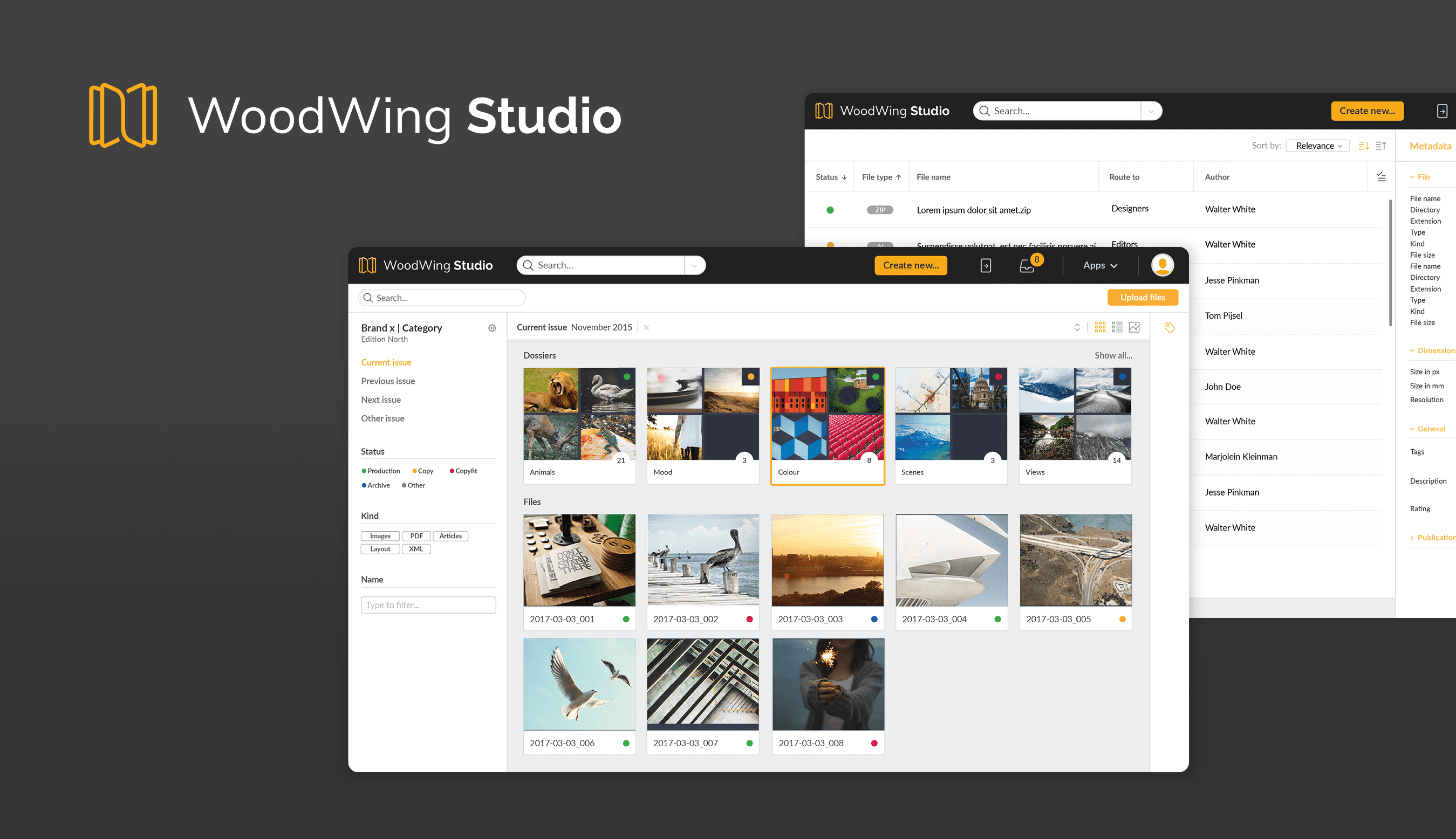Click magnifier icon in back window search
Image resolution: width=1456 pixels, height=839 pixels.
(985, 111)
